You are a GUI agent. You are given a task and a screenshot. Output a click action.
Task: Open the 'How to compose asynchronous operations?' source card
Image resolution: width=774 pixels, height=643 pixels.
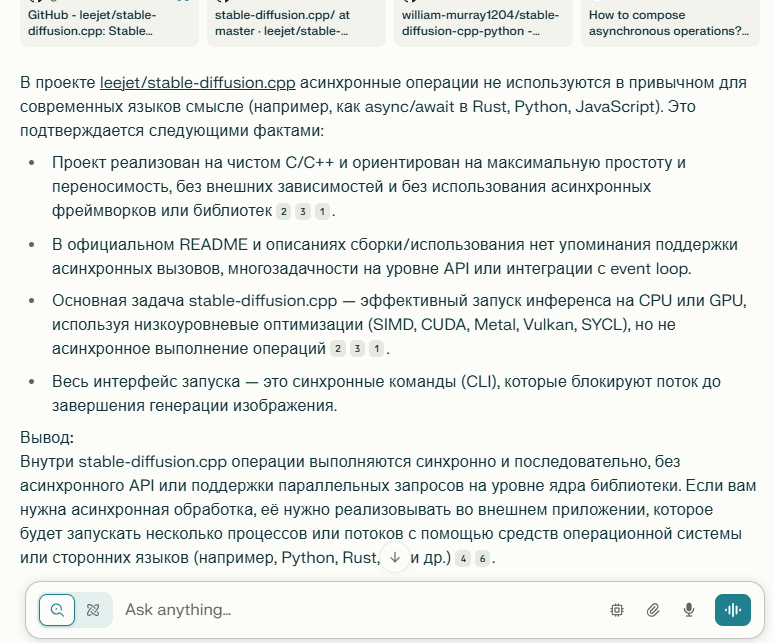[670, 23]
